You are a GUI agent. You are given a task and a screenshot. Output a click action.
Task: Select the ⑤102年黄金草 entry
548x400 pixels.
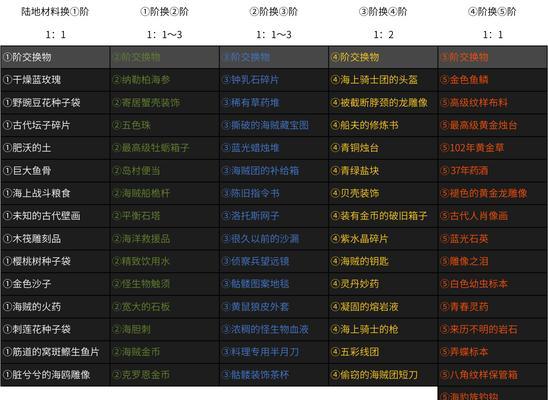[x=492, y=148]
